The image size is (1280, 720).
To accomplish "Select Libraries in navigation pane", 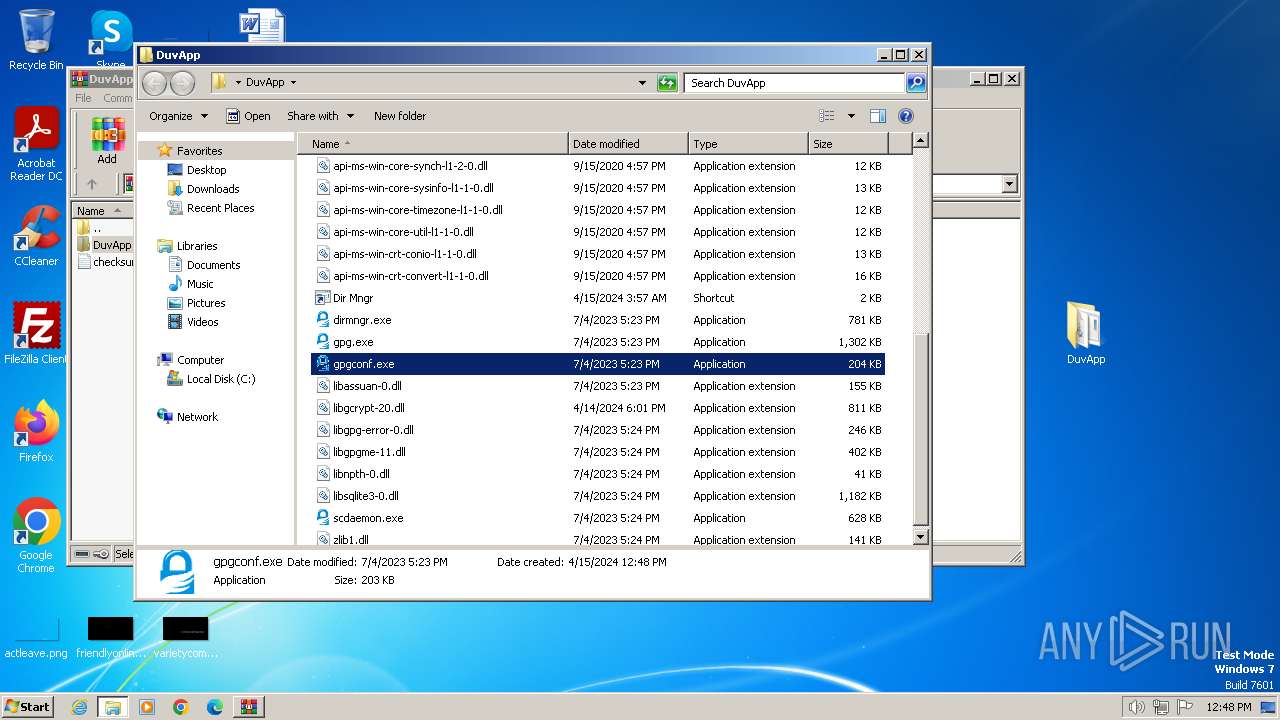I will (197, 246).
